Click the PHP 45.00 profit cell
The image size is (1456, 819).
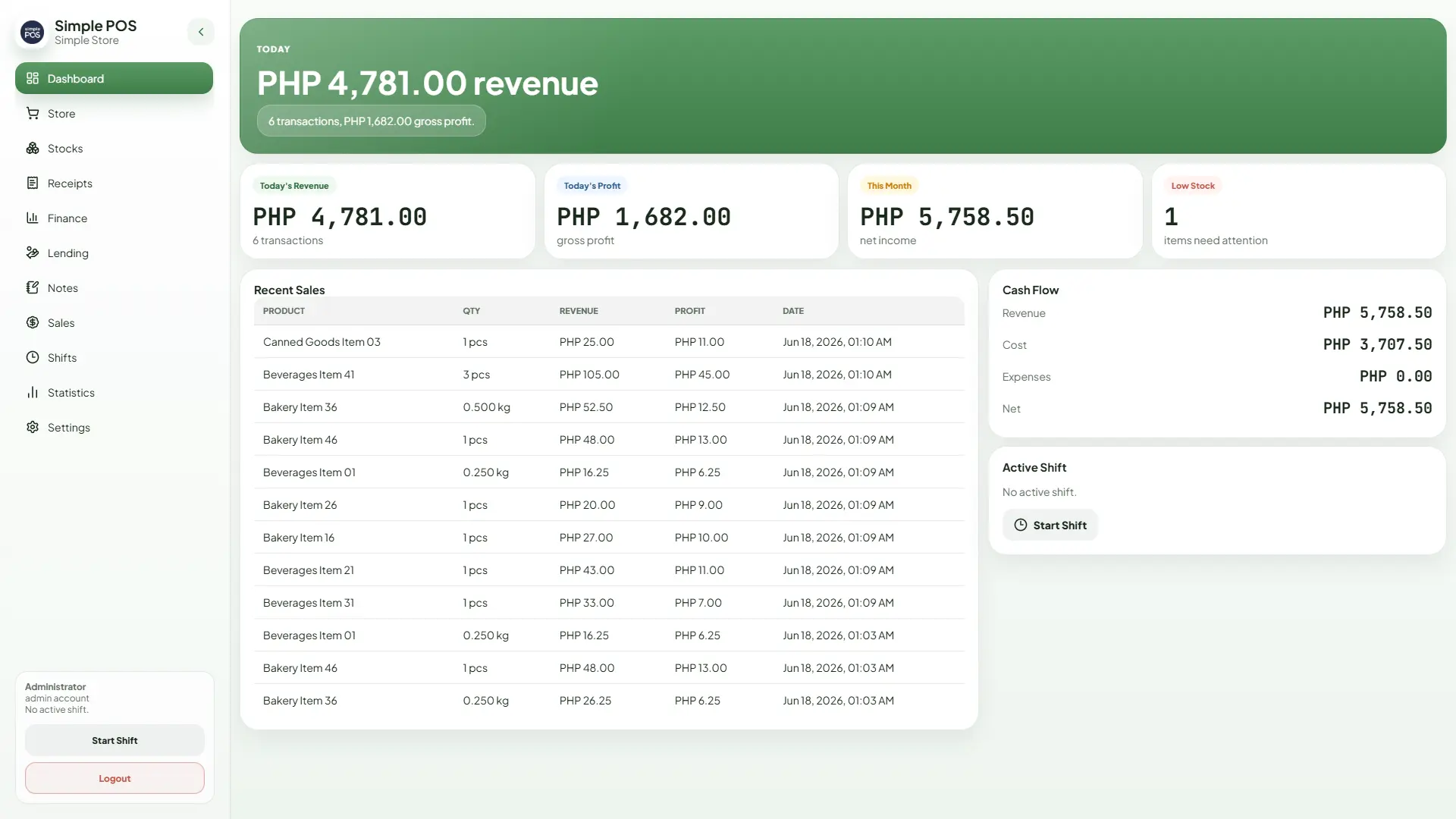(702, 375)
